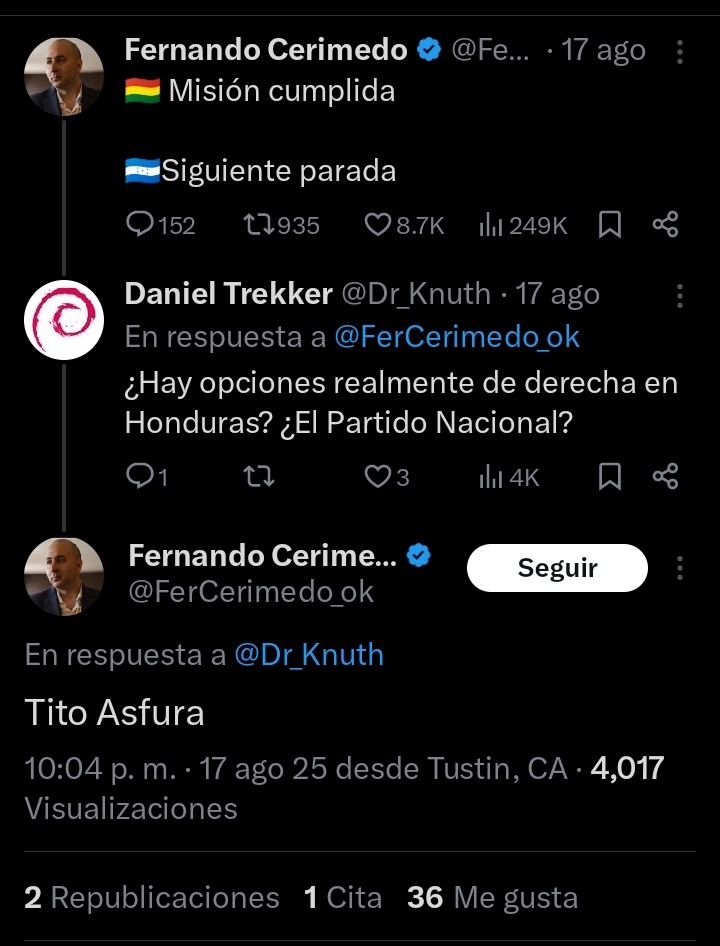Viewport: 720px width, 946px height.
Task: Reply to Daniel Trekker's tweet
Action: 139,477
